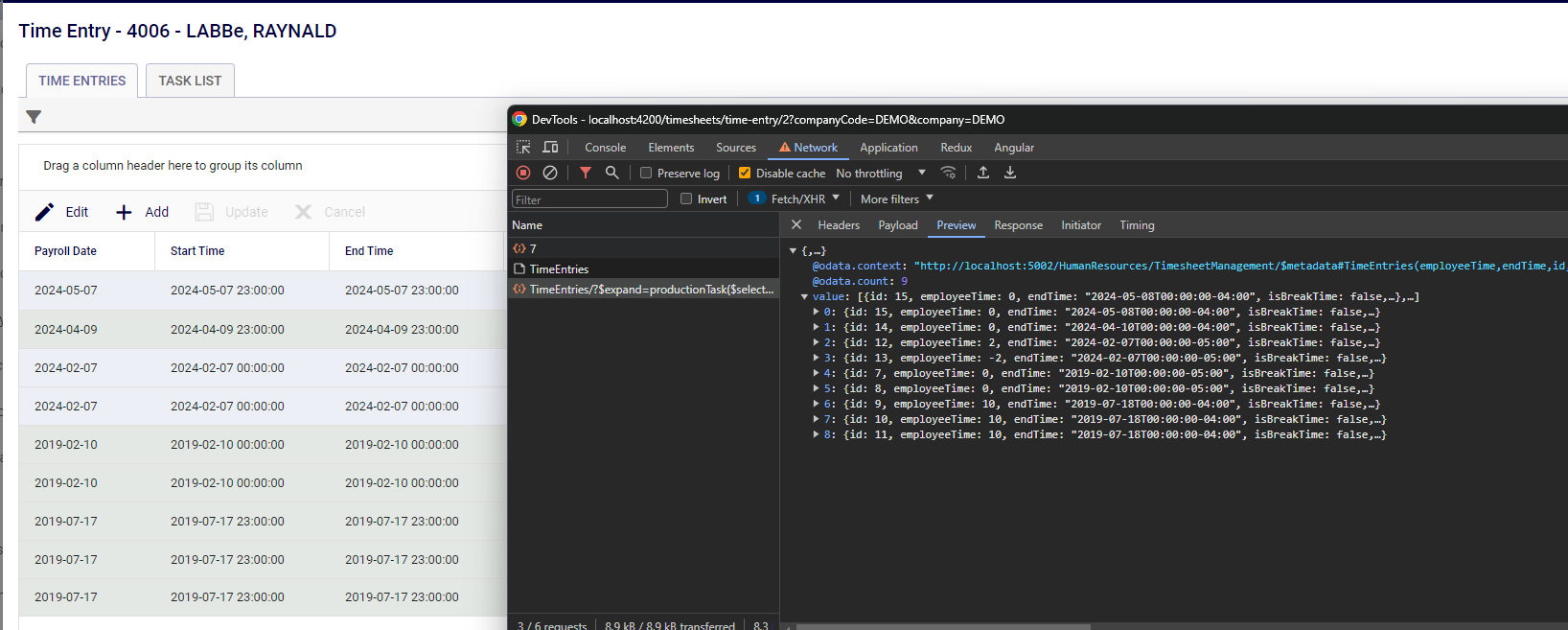Check the Invert filter checkbox

(686, 199)
